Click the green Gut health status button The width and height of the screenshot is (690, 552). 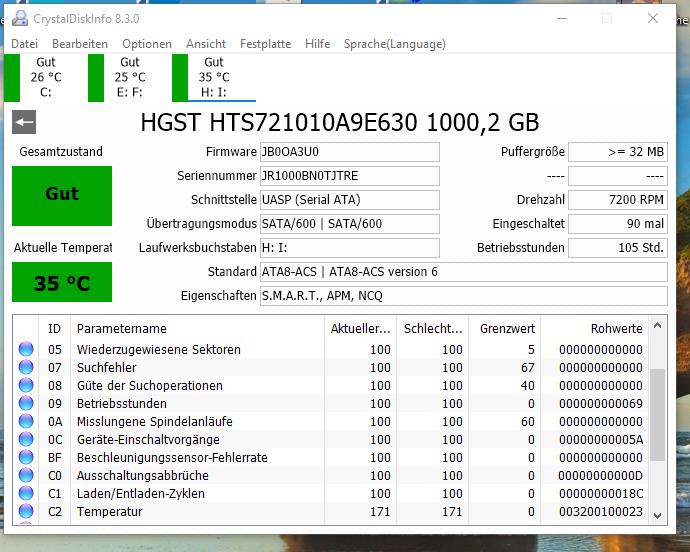pos(62,196)
